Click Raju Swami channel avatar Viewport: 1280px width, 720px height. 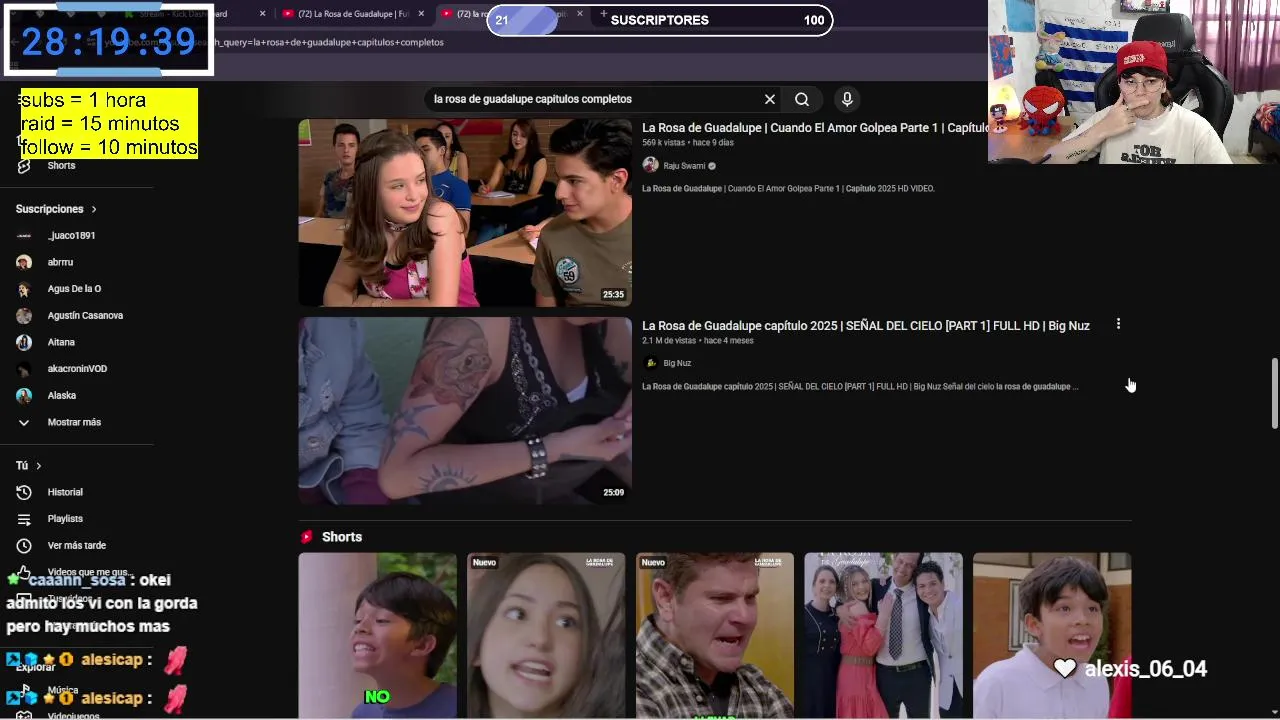[x=650, y=165]
